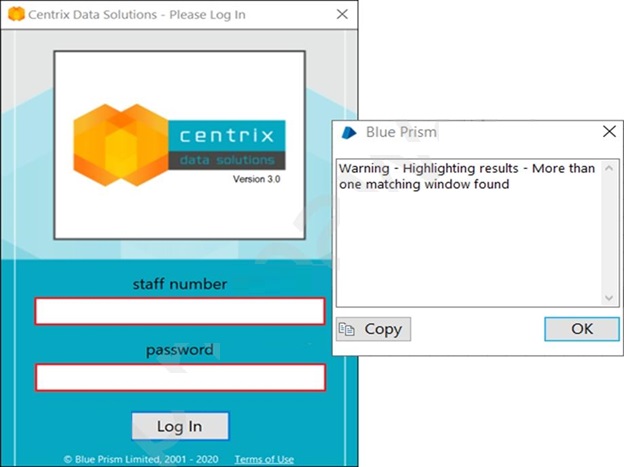Click the Blue Prism logo icon in dialog title

(349, 132)
